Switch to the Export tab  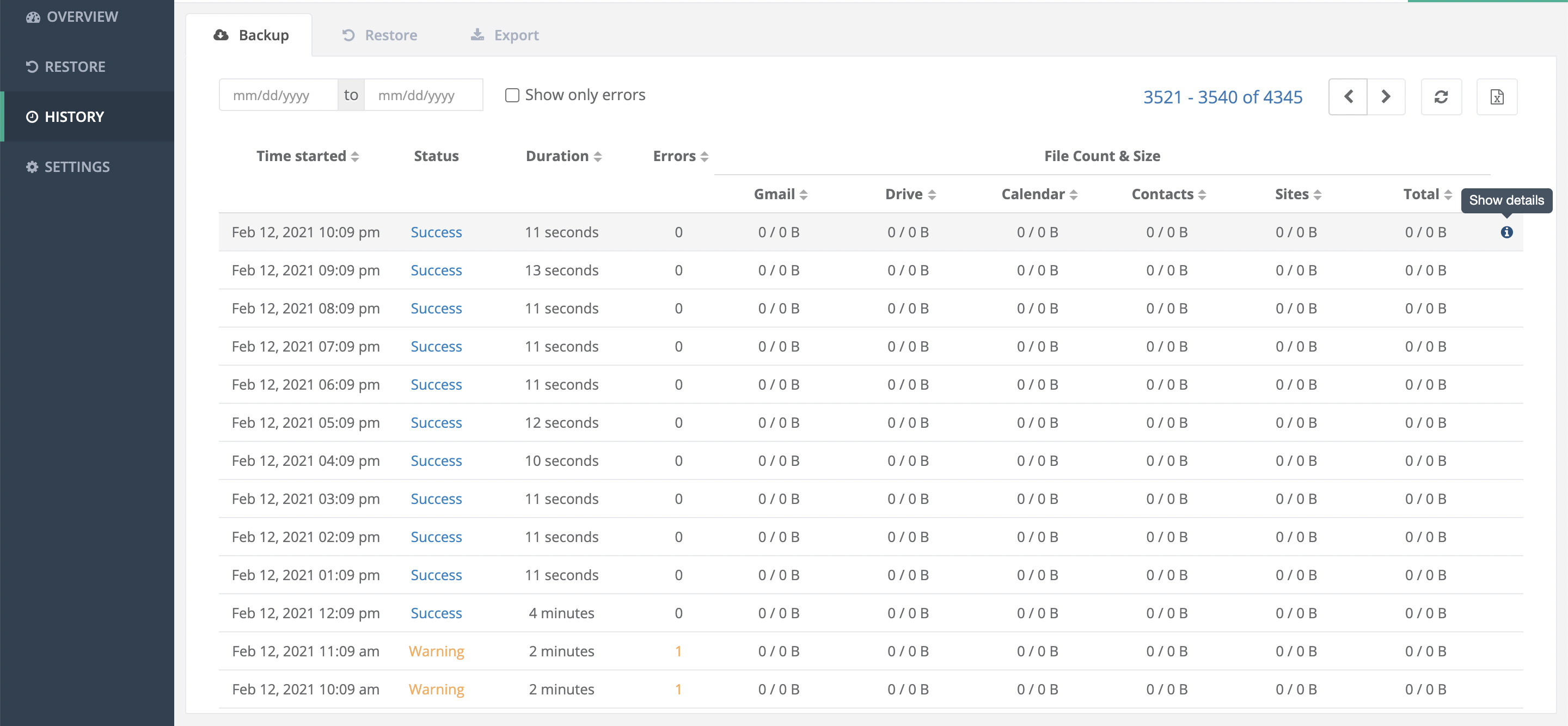coord(505,35)
